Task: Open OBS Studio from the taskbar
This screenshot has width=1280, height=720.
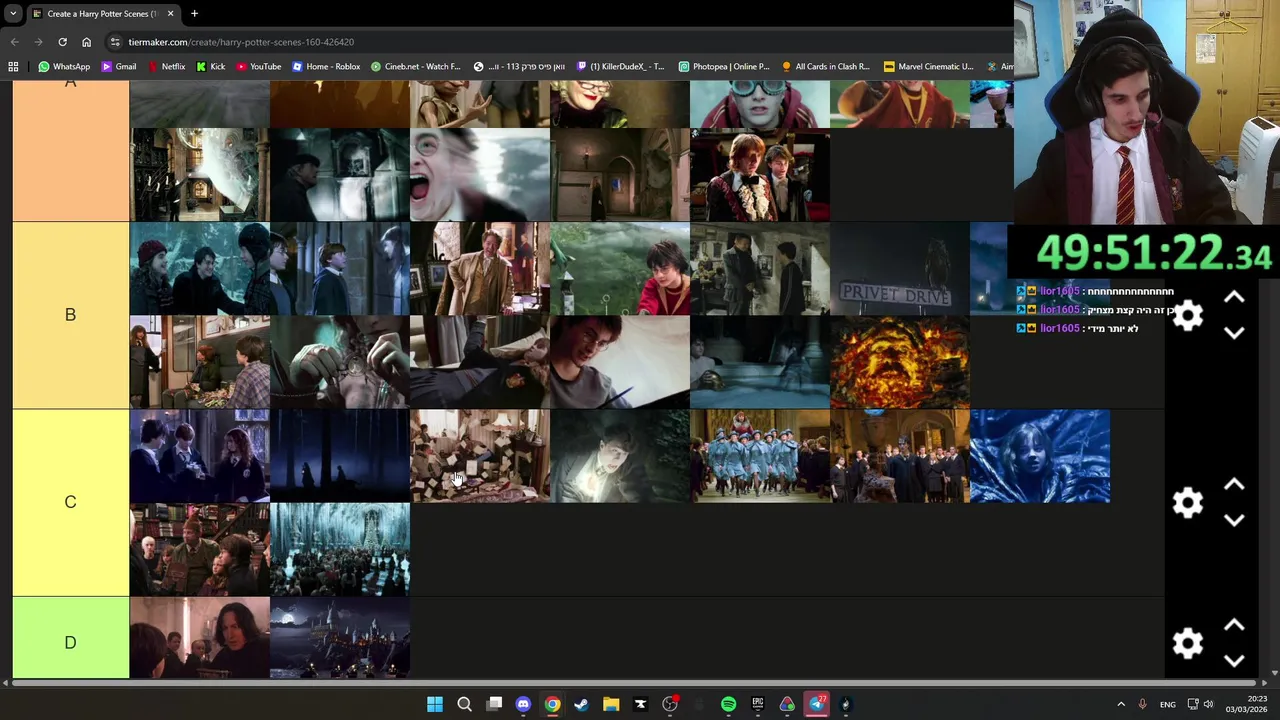Action: tap(670, 705)
